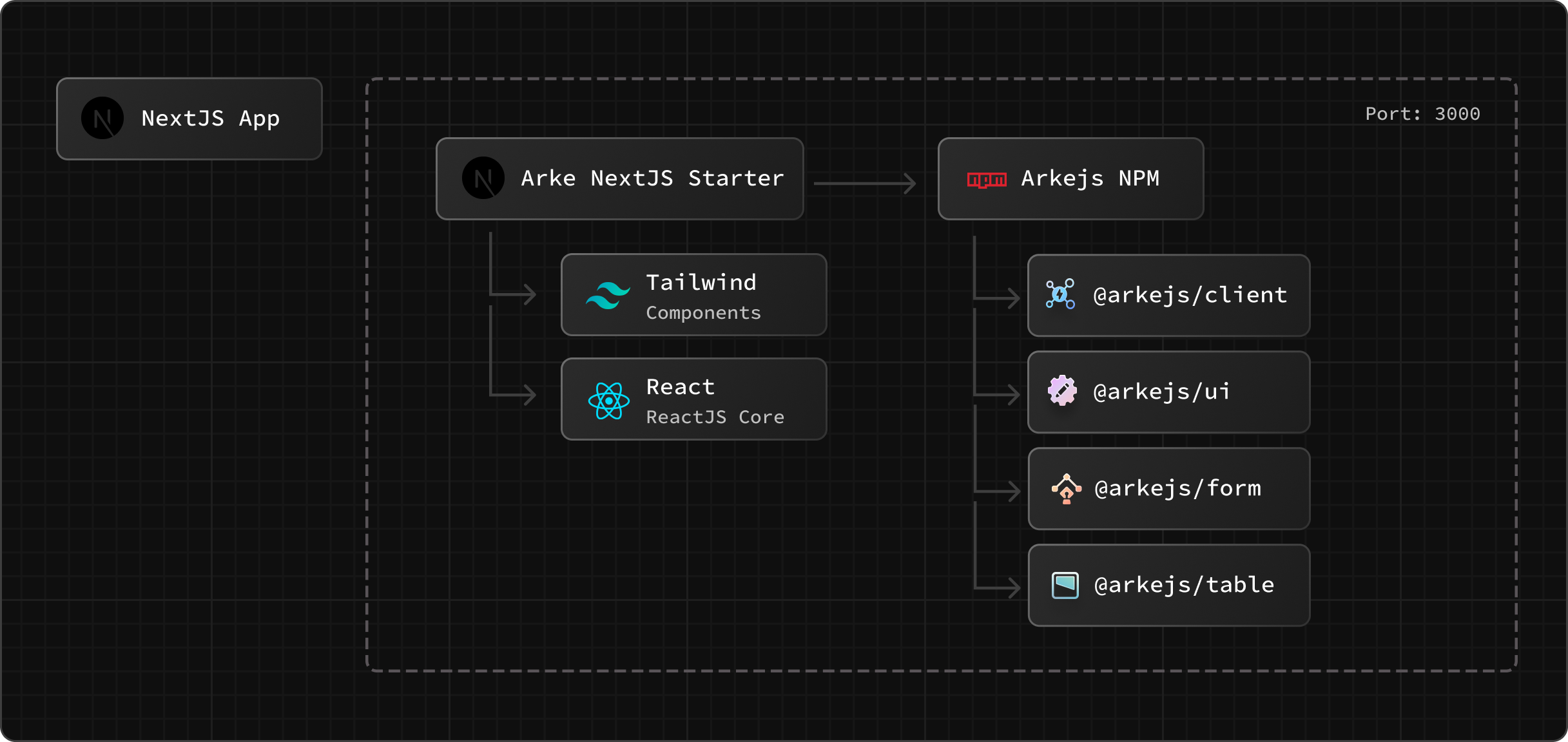Click the Arke NextJS Starter logo icon
The width and height of the screenshot is (1568, 742).
tap(483, 178)
